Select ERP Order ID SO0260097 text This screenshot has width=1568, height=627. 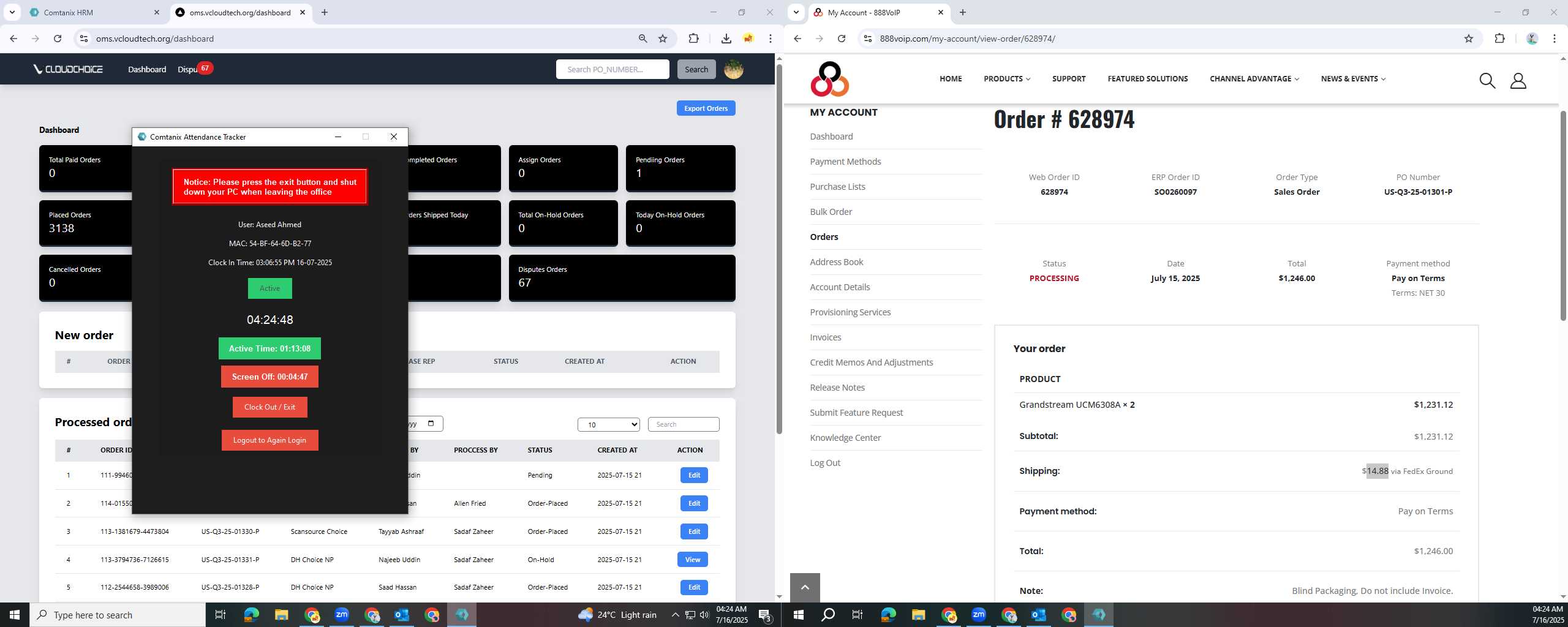coord(1175,192)
